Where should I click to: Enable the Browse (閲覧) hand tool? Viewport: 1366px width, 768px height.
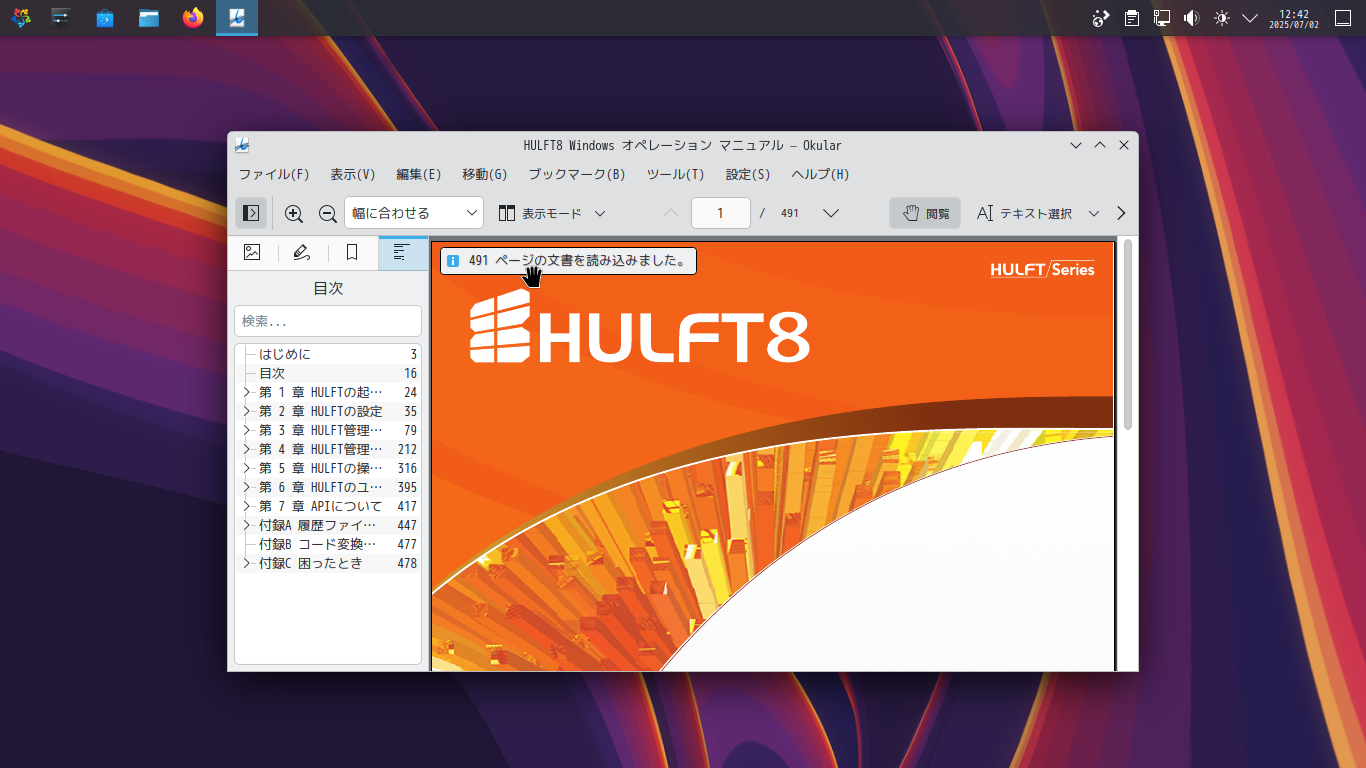[x=925, y=213]
